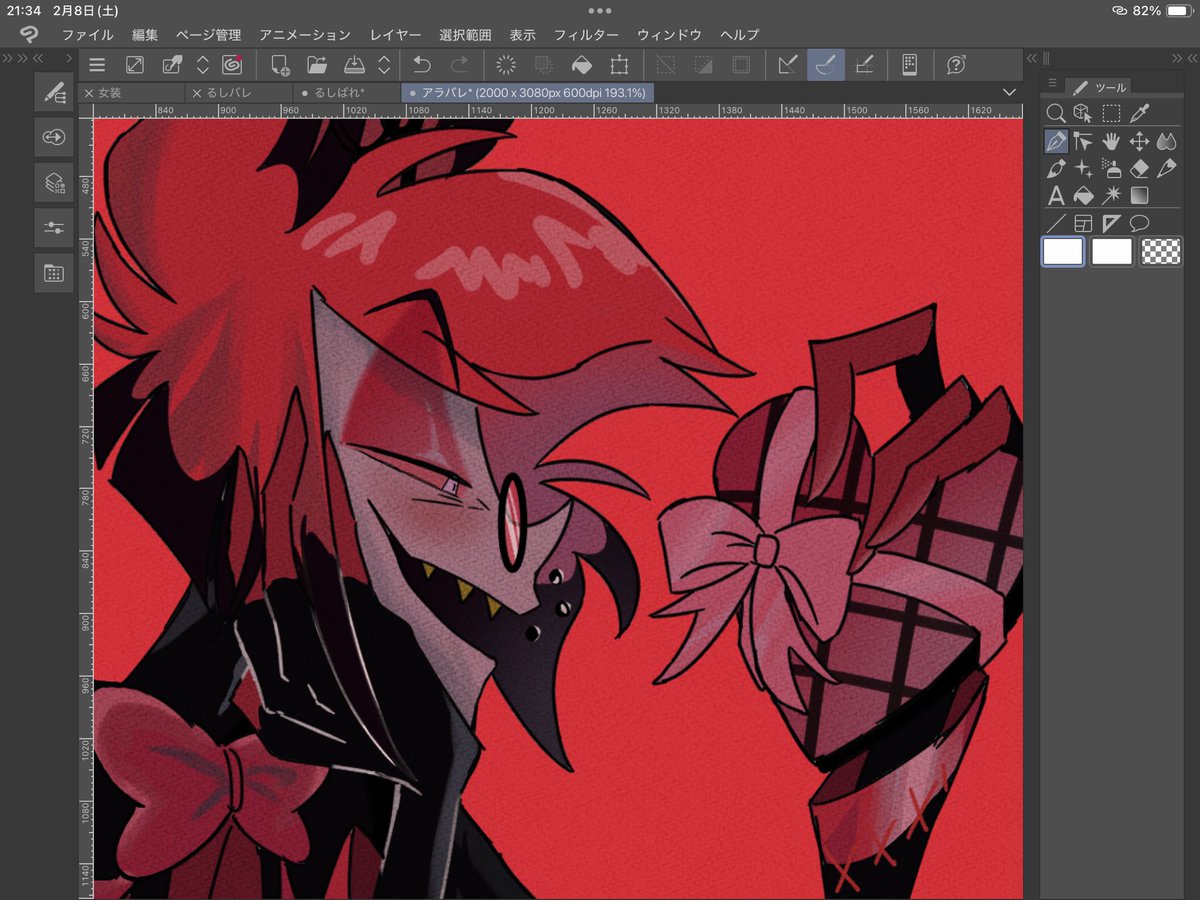Click the Clip Studio logo beside ファイル
Viewport: 1200px width, 900px height.
pos(30,35)
